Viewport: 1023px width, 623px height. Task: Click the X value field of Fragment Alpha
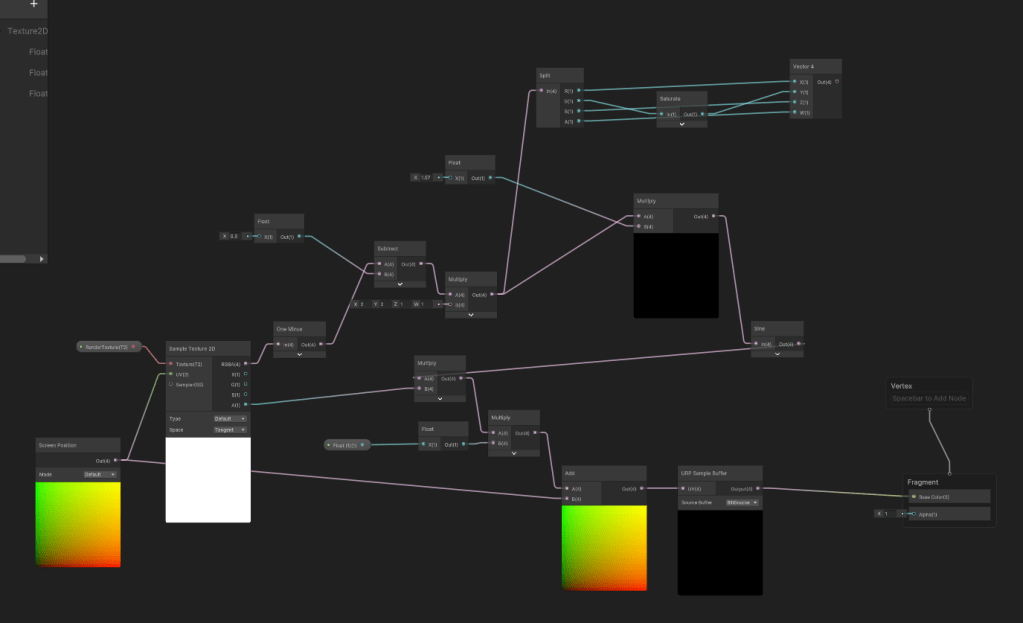[x=887, y=513]
